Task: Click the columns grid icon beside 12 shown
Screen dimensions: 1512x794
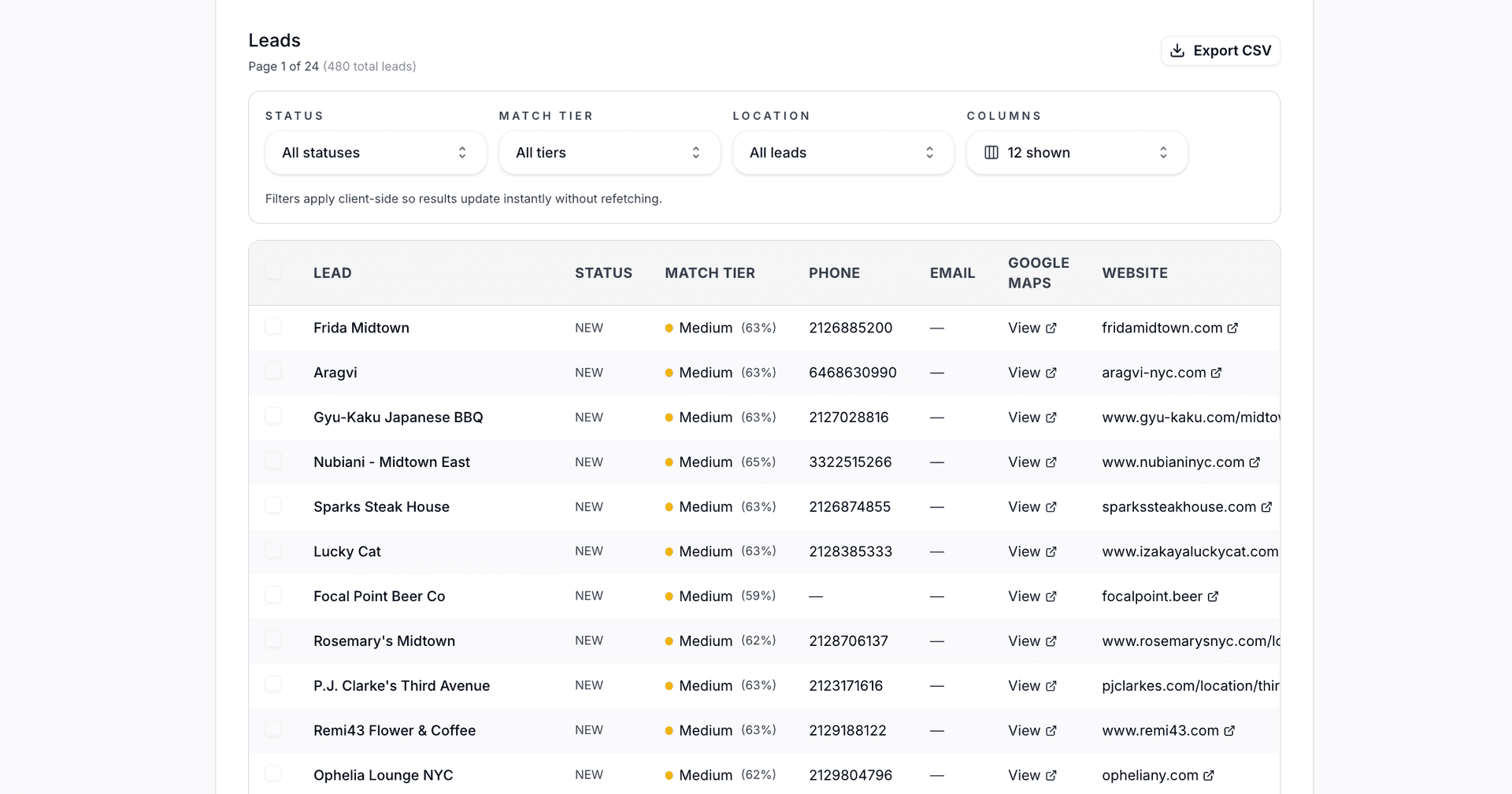Action: (991, 152)
